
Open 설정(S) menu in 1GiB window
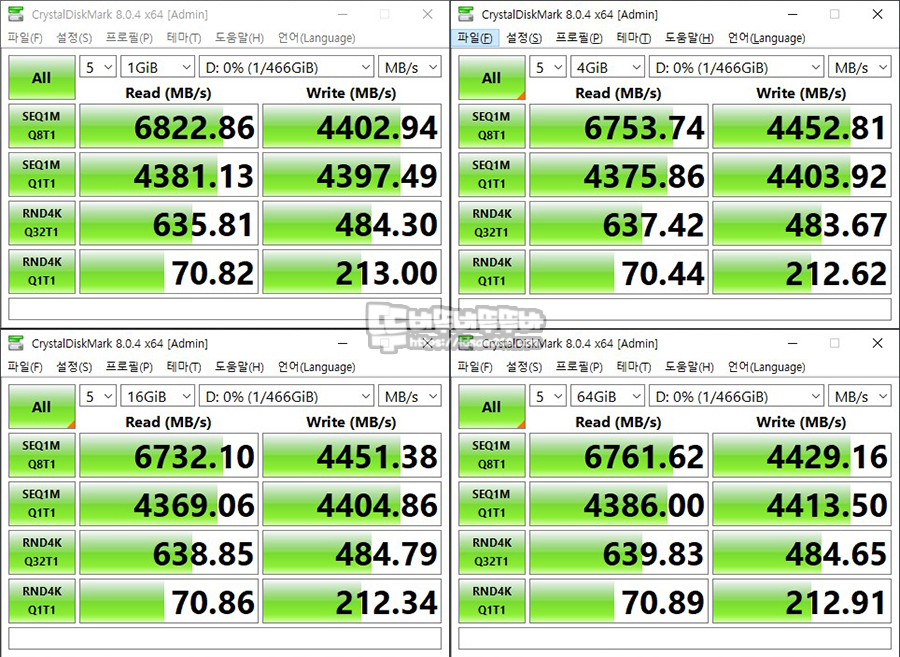[73, 38]
